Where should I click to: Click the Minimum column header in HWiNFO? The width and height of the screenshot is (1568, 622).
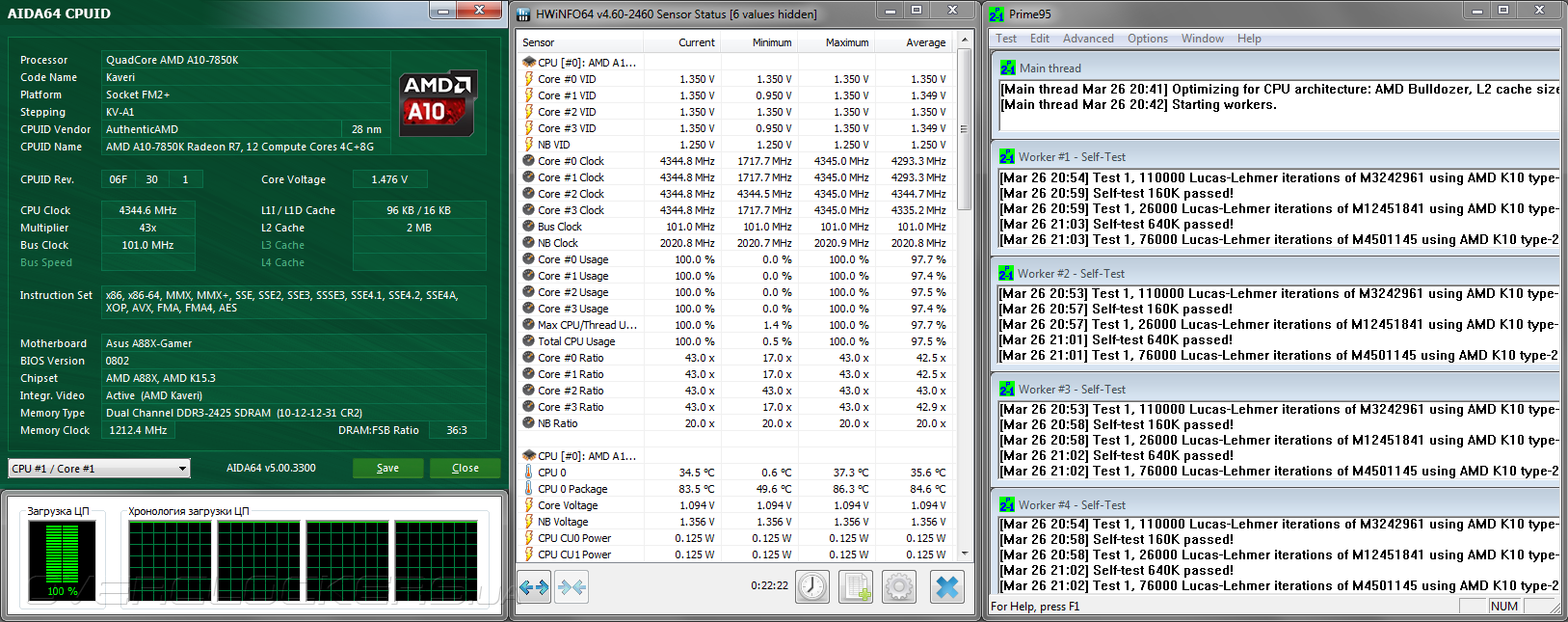coord(757,42)
